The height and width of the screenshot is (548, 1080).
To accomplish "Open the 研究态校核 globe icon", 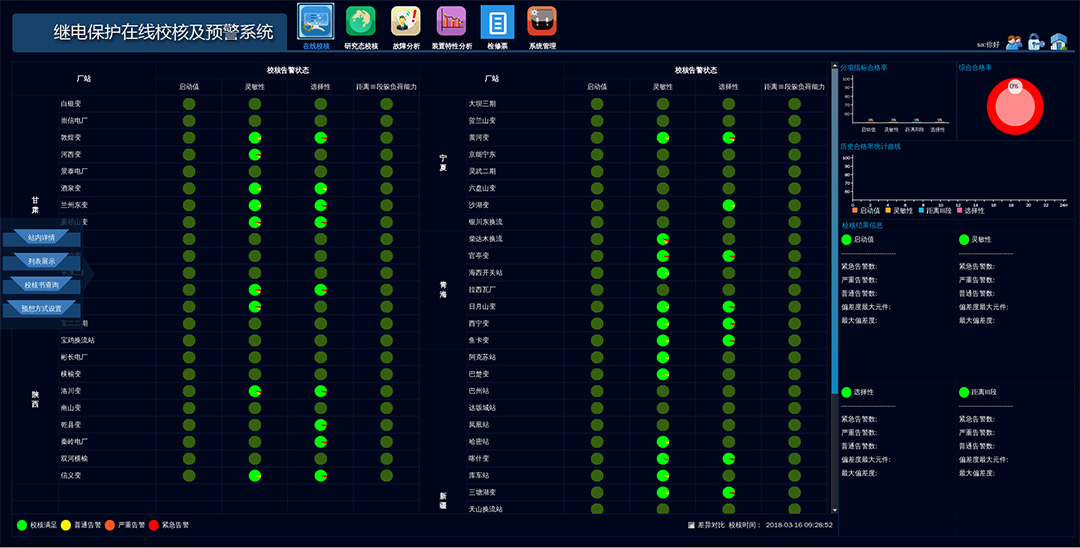I will pyautogui.click(x=361, y=21).
